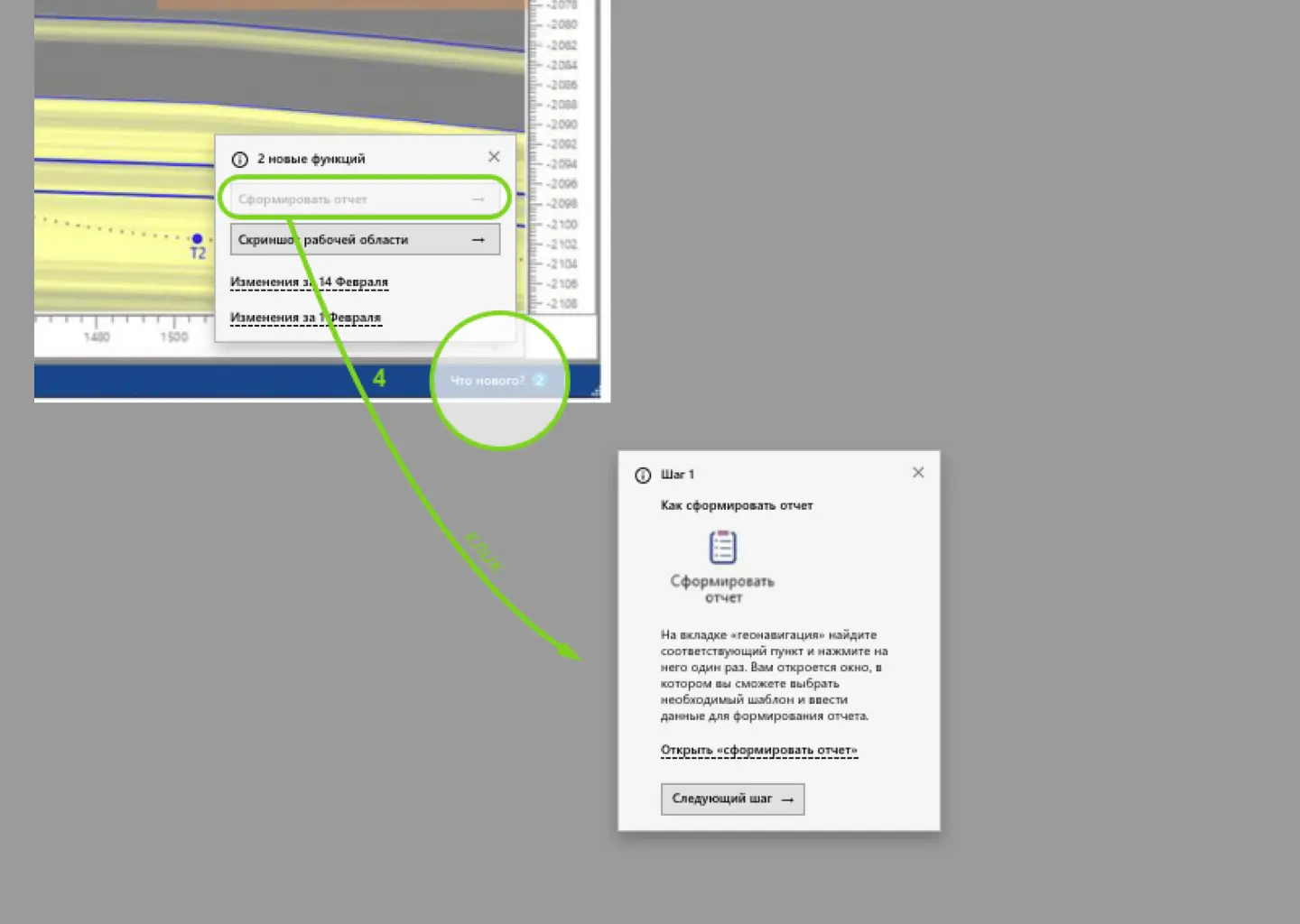Open the 'Изменения за 1 Февраля' link

(305, 318)
